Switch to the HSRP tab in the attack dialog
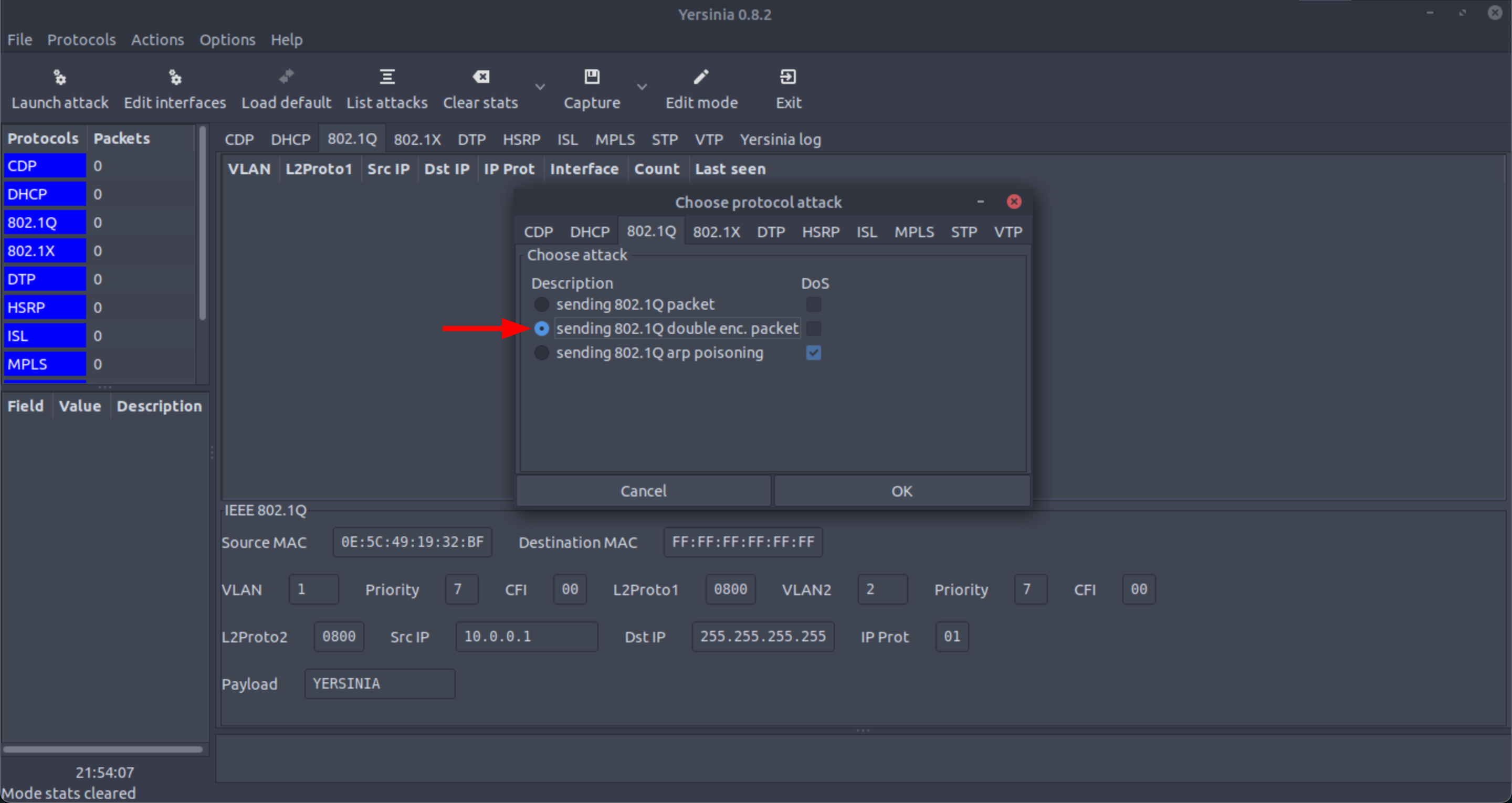The width and height of the screenshot is (1512, 803). pyautogui.click(x=820, y=232)
